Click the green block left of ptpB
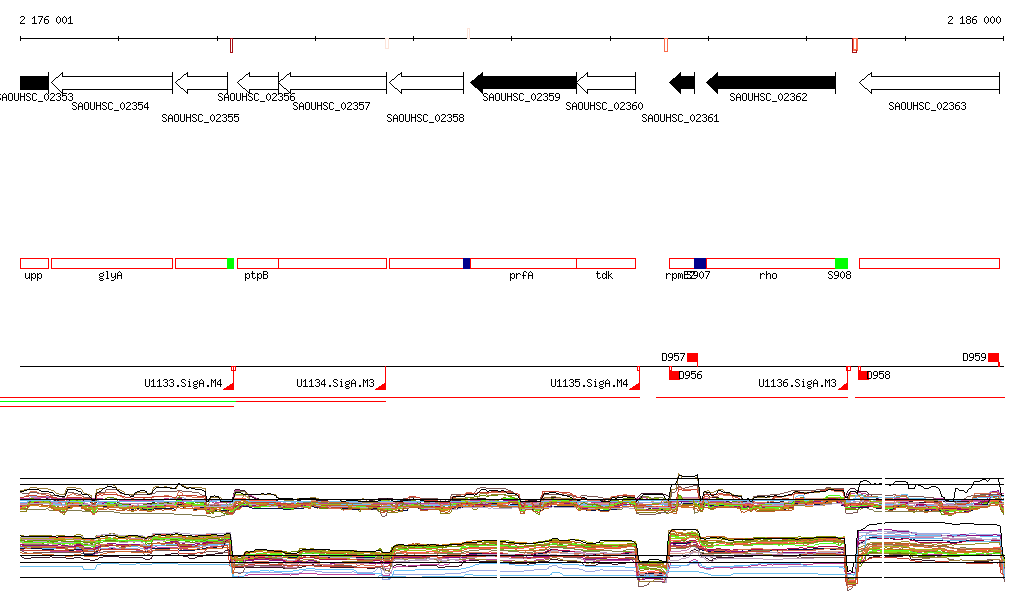The width and height of the screenshot is (1024, 611). [x=231, y=264]
